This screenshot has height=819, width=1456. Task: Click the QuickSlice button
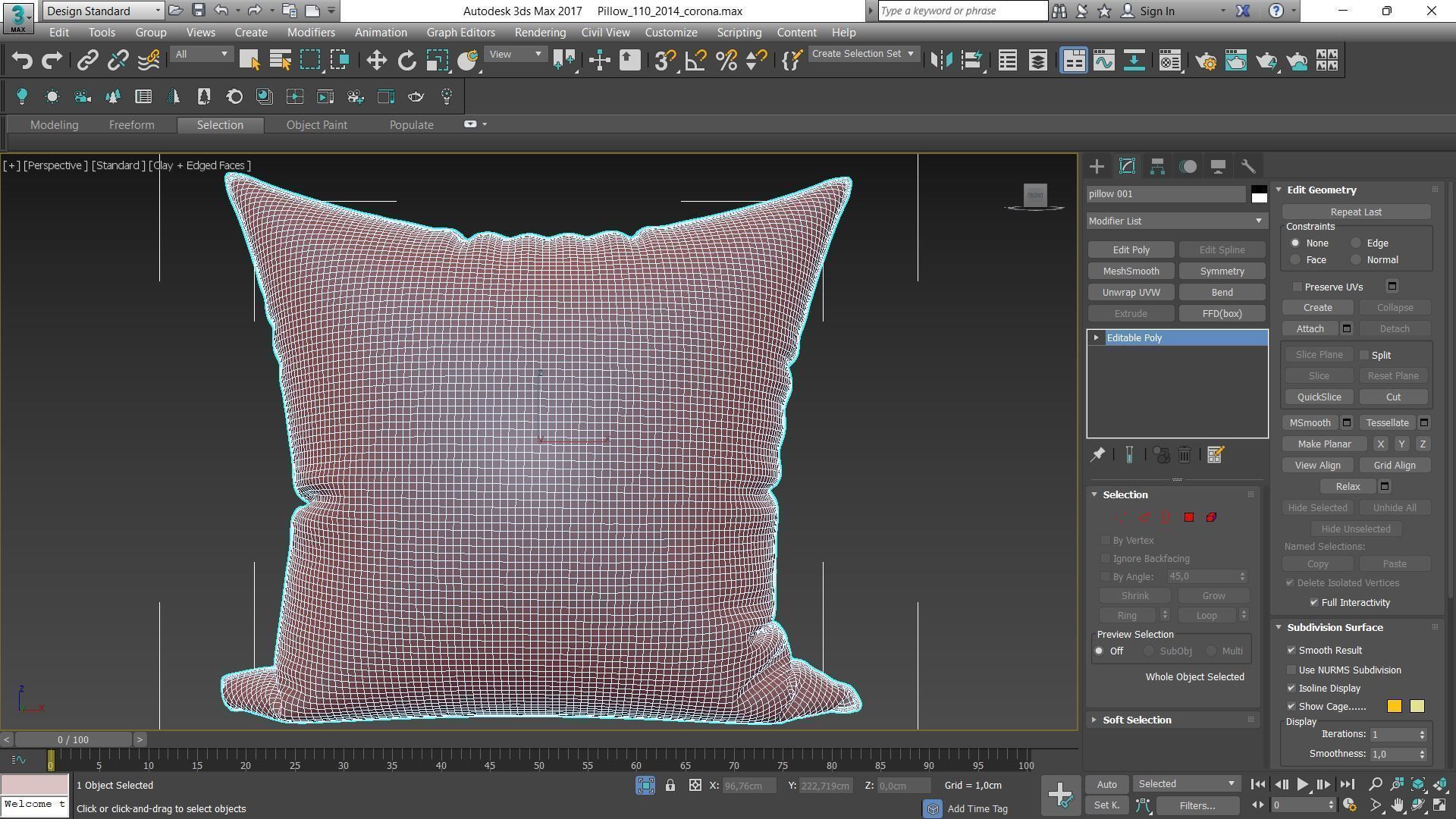(x=1319, y=397)
